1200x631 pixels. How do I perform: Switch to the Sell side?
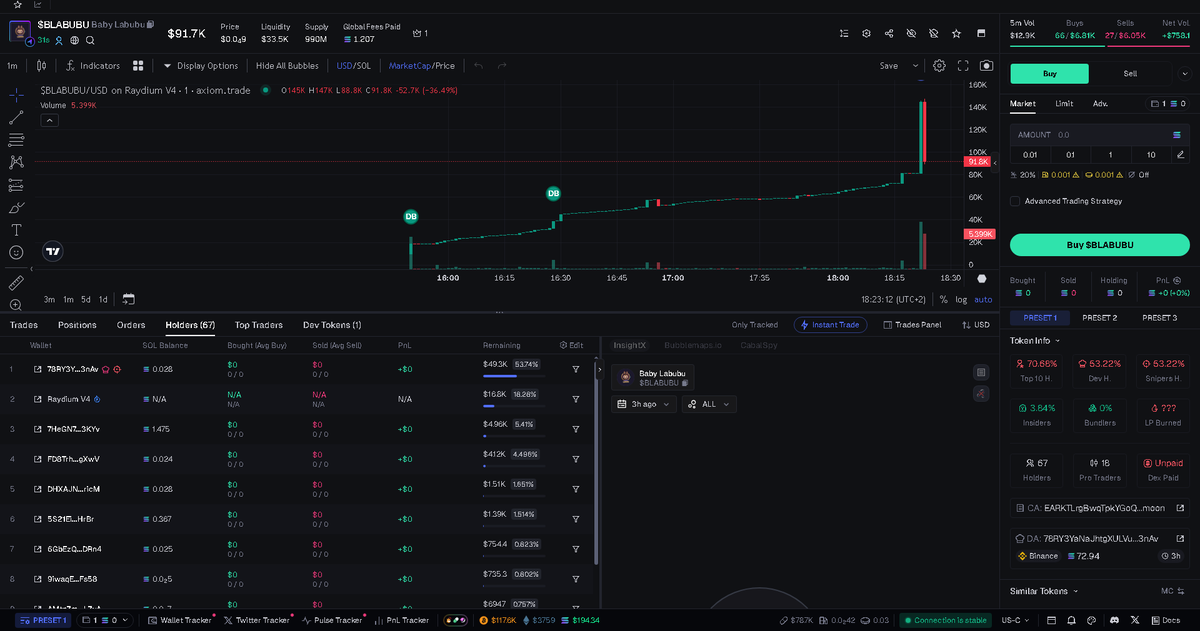pyautogui.click(x=1130, y=73)
